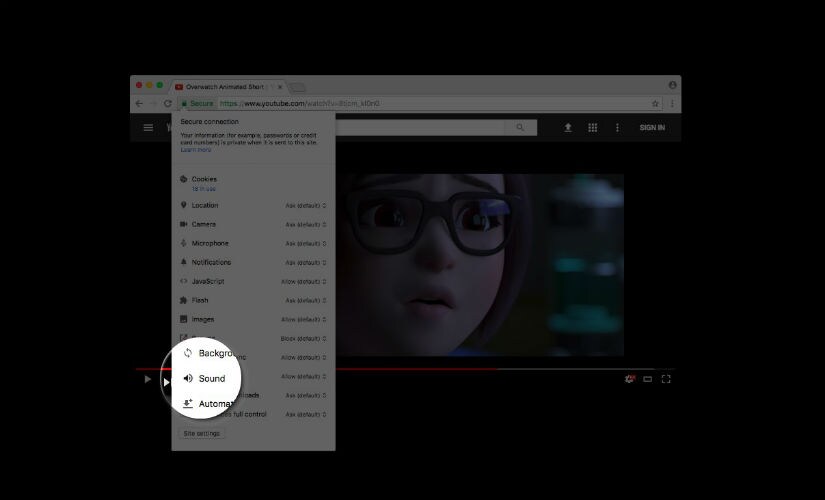
Task: Click SIGN IN on YouTube
Action: pyautogui.click(x=652, y=127)
